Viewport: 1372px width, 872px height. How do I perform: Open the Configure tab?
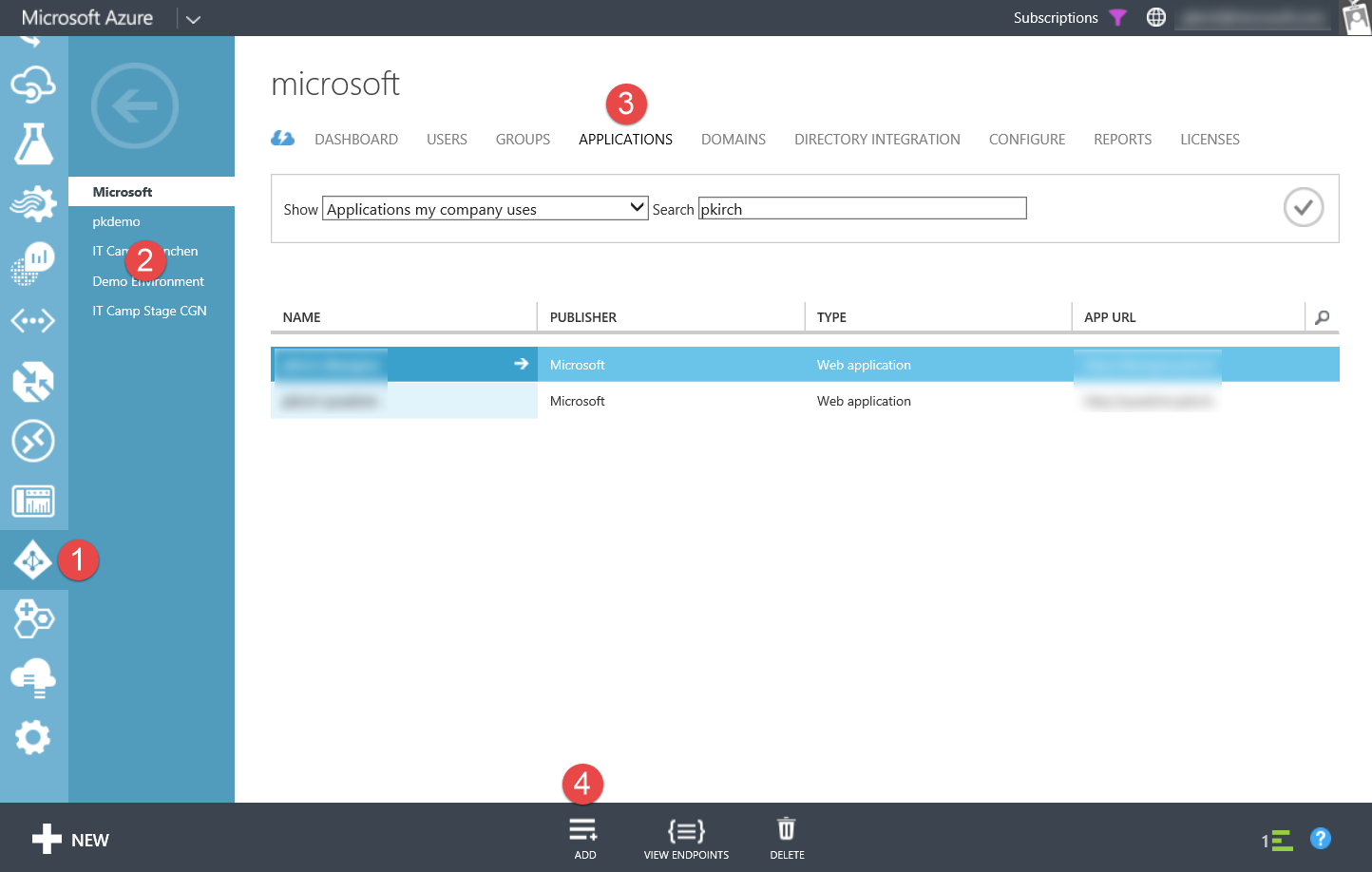[x=1027, y=140]
